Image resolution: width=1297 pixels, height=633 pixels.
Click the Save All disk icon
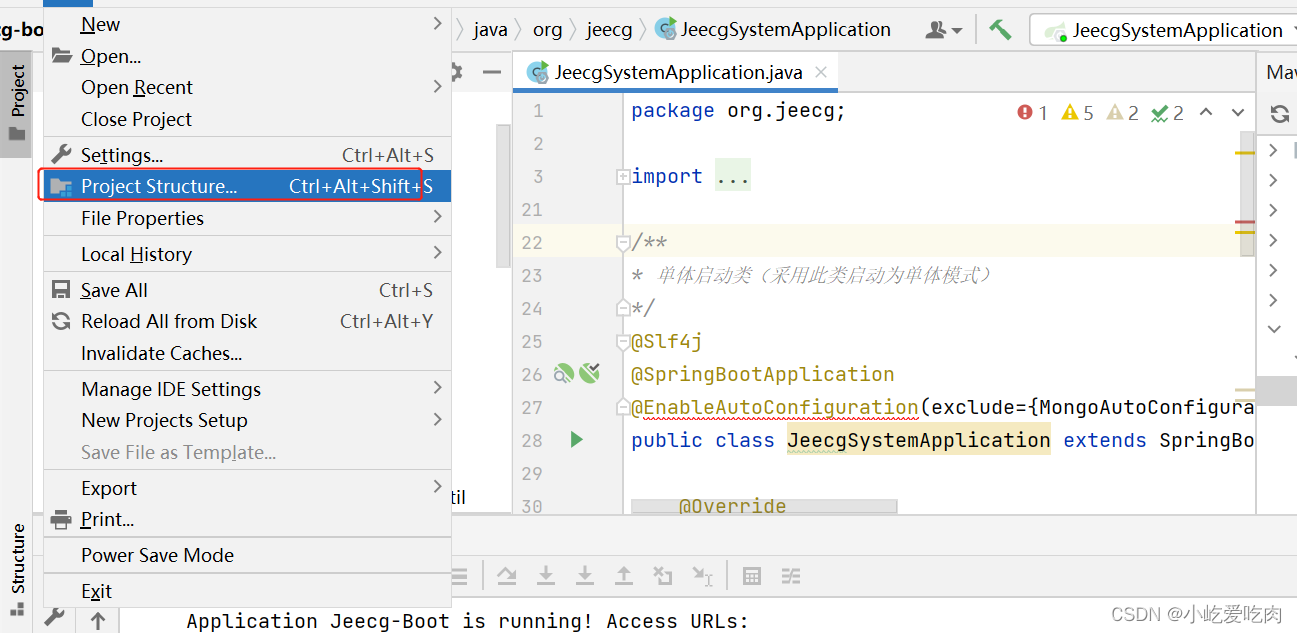pyautogui.click(x=60, y=289)
